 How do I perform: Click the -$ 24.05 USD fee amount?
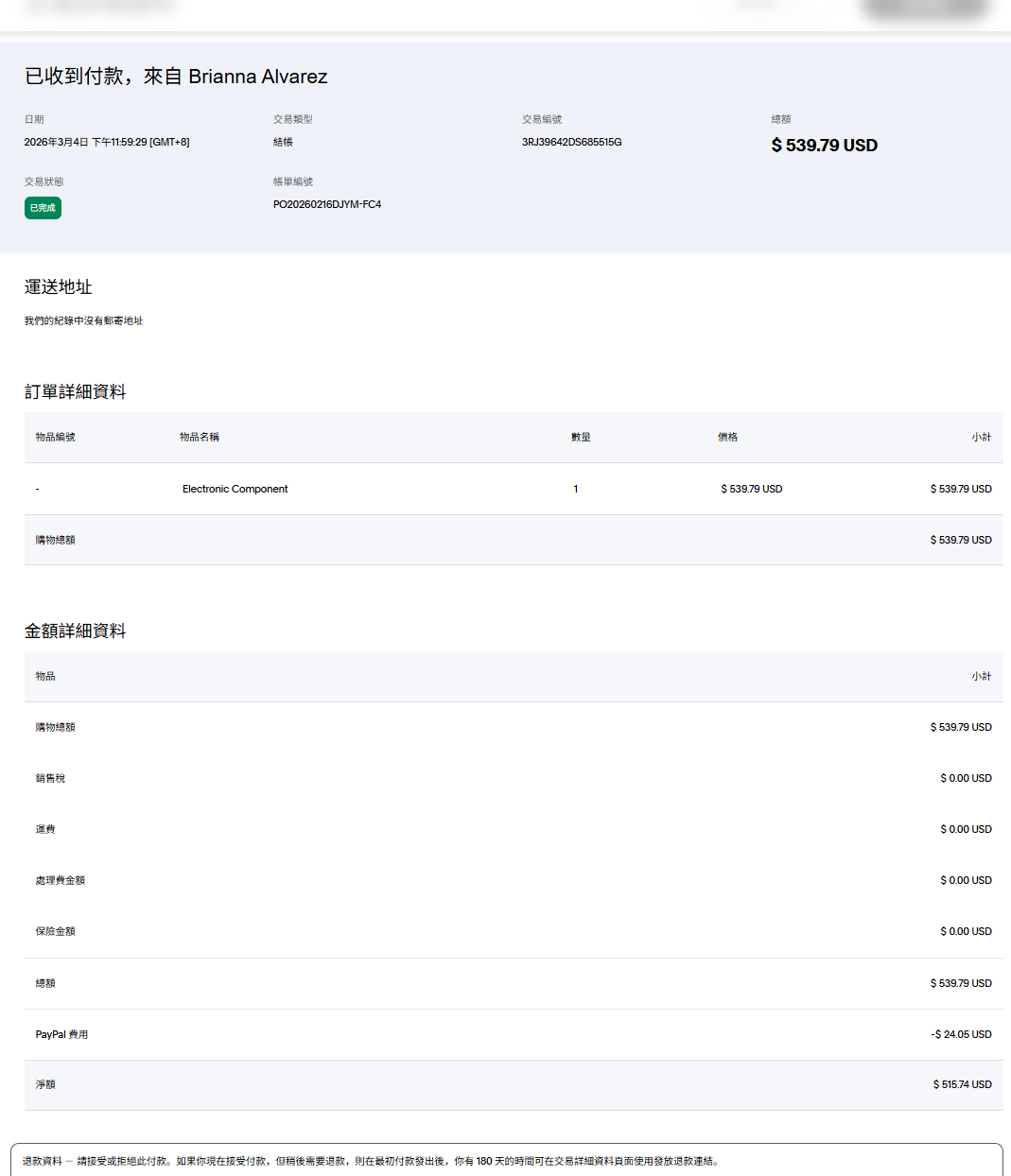[x=961, y=1034]
